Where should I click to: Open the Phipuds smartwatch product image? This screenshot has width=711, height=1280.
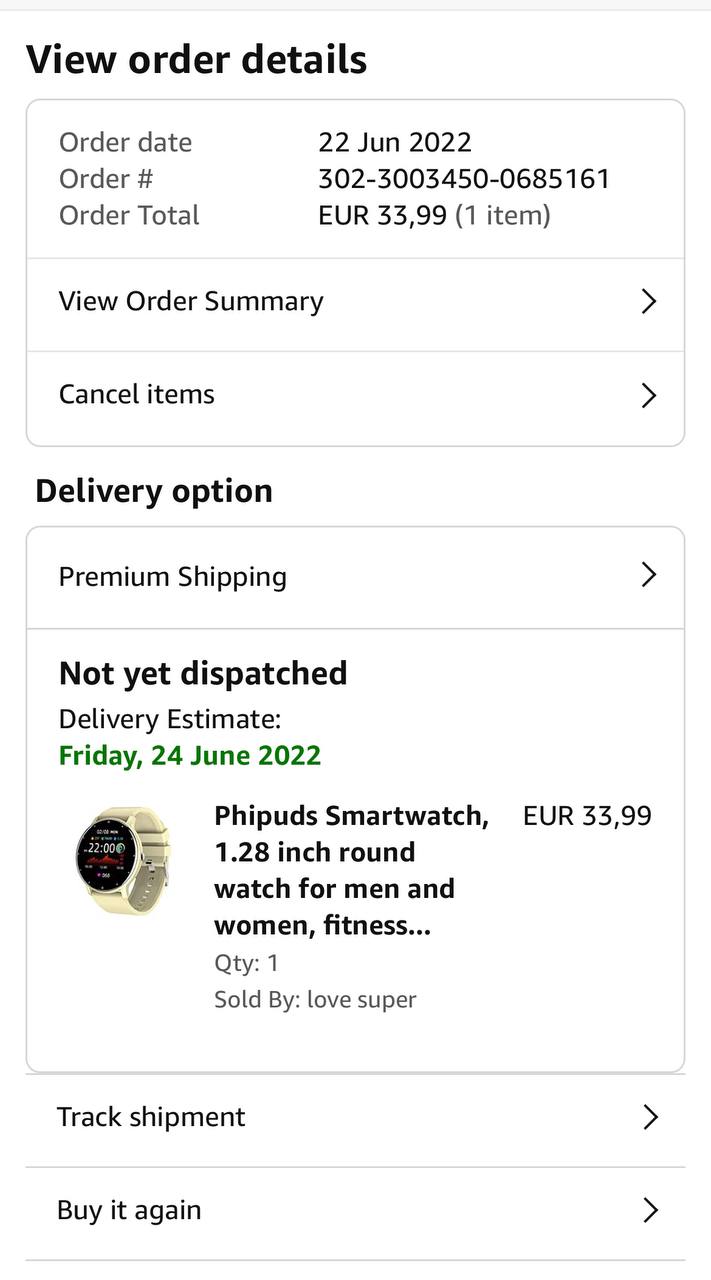point(124,860)
